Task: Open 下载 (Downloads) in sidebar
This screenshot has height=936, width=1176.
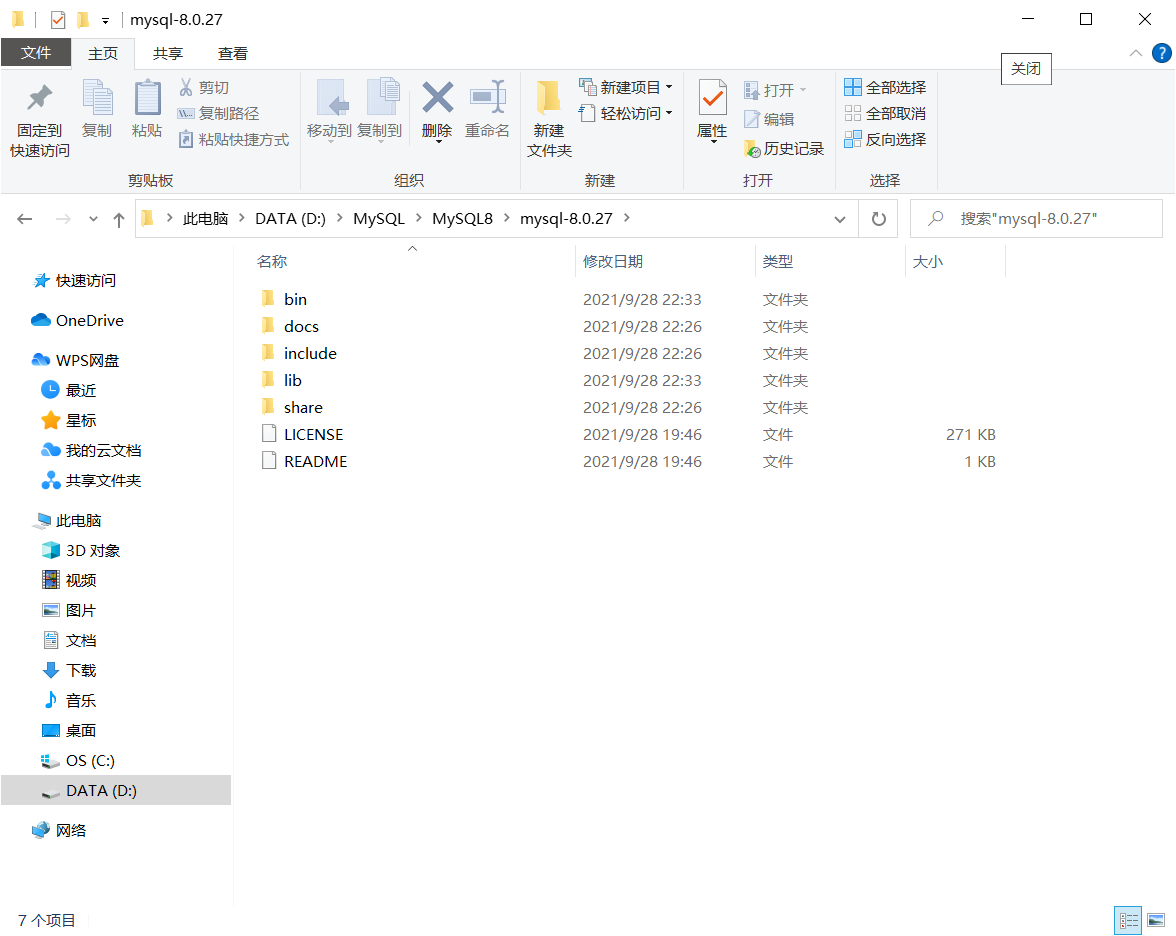Action: tap(69, 670)
